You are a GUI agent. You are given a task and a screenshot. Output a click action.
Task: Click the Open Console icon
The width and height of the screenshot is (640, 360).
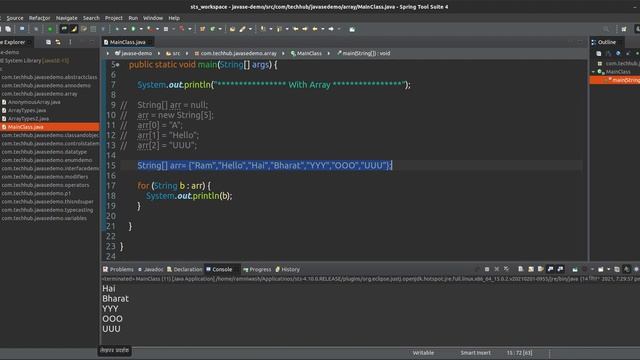[x=601, y=269]
